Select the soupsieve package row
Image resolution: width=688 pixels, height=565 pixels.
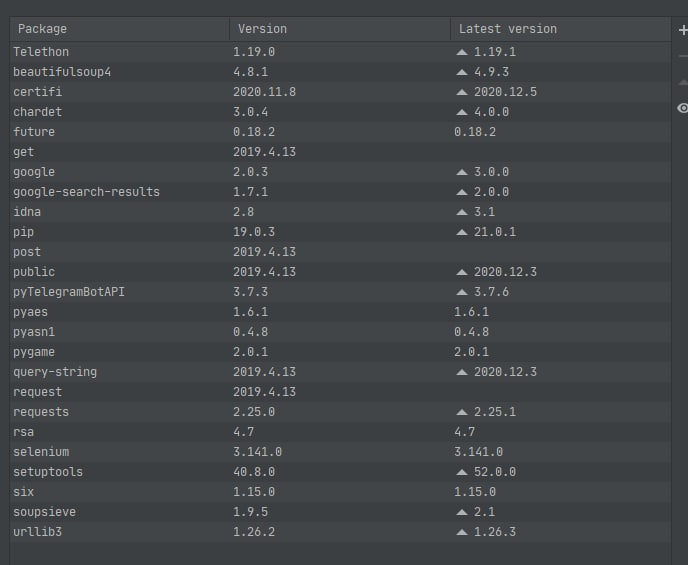click(x=340, y=512)
